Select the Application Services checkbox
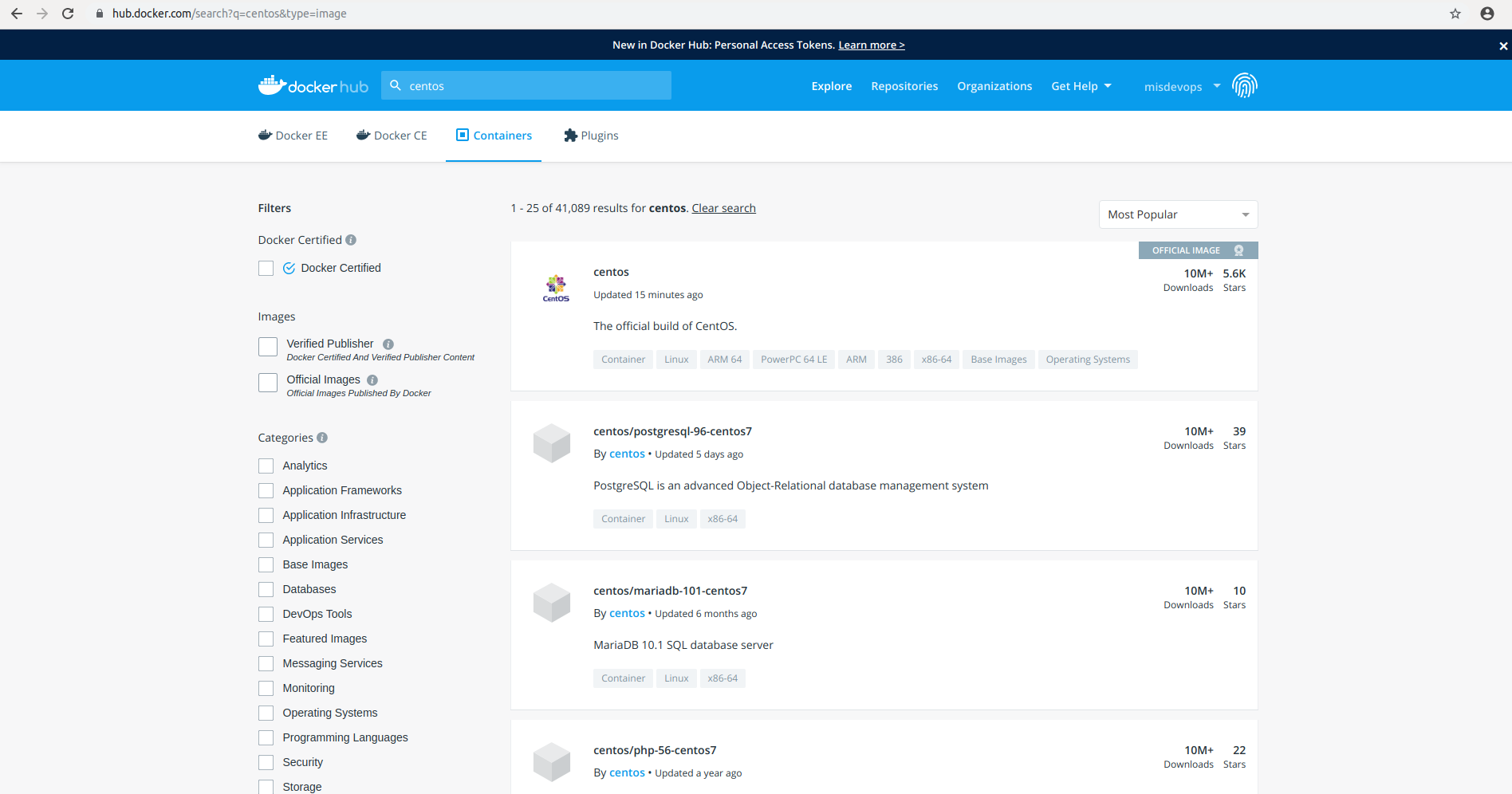Image resolution: width=1512 pixels, height=794 pixels. point(266,540)
